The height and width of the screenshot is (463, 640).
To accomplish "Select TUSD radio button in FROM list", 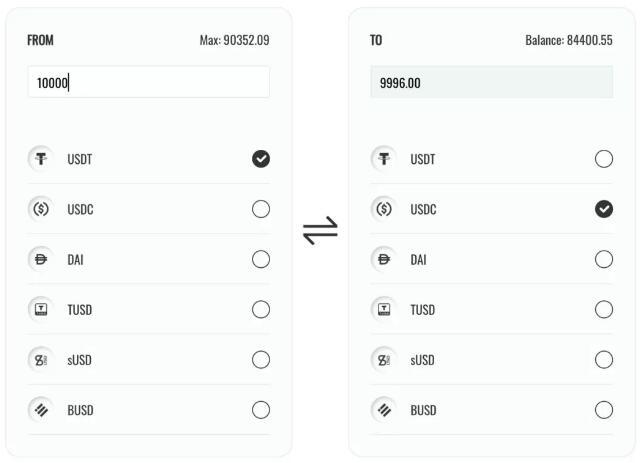I will (261, 309).
